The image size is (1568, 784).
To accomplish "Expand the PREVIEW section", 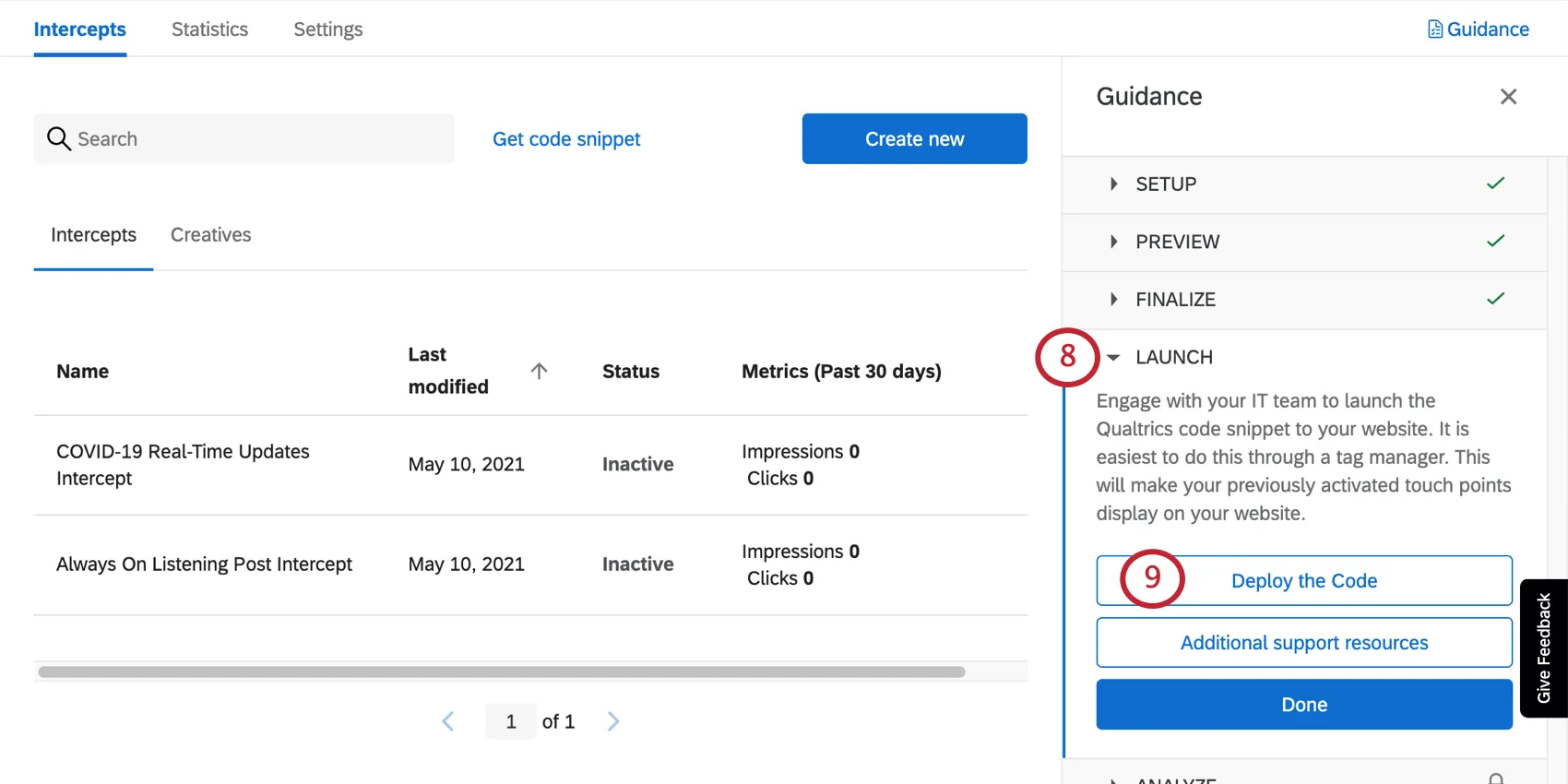I will (1113, 242).
